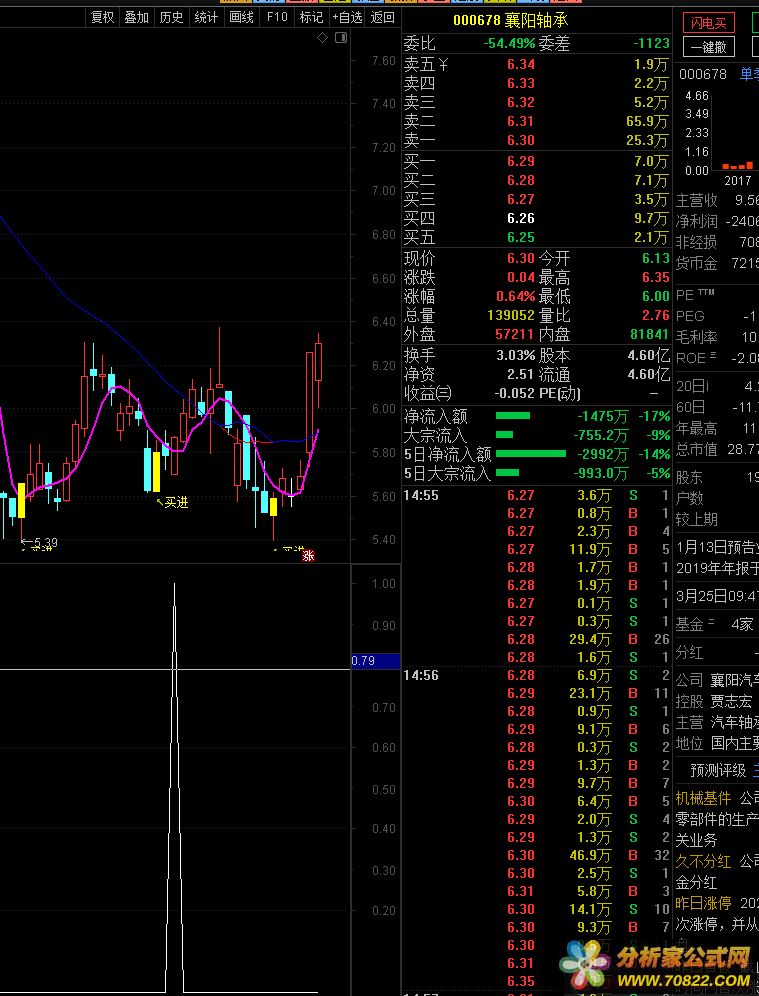
Task: Click the red 涨 marker icon
Action: (x=309, y=555)
